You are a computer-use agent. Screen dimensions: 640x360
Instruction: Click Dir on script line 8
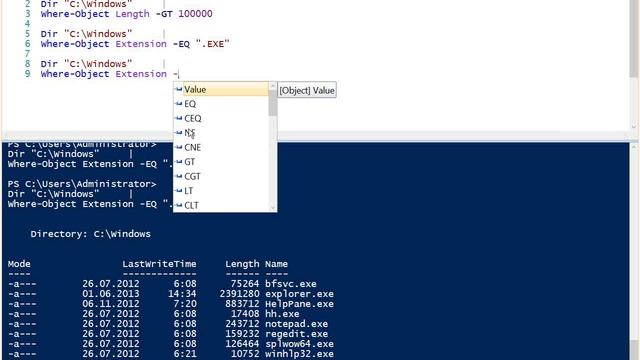coord(49,64)
